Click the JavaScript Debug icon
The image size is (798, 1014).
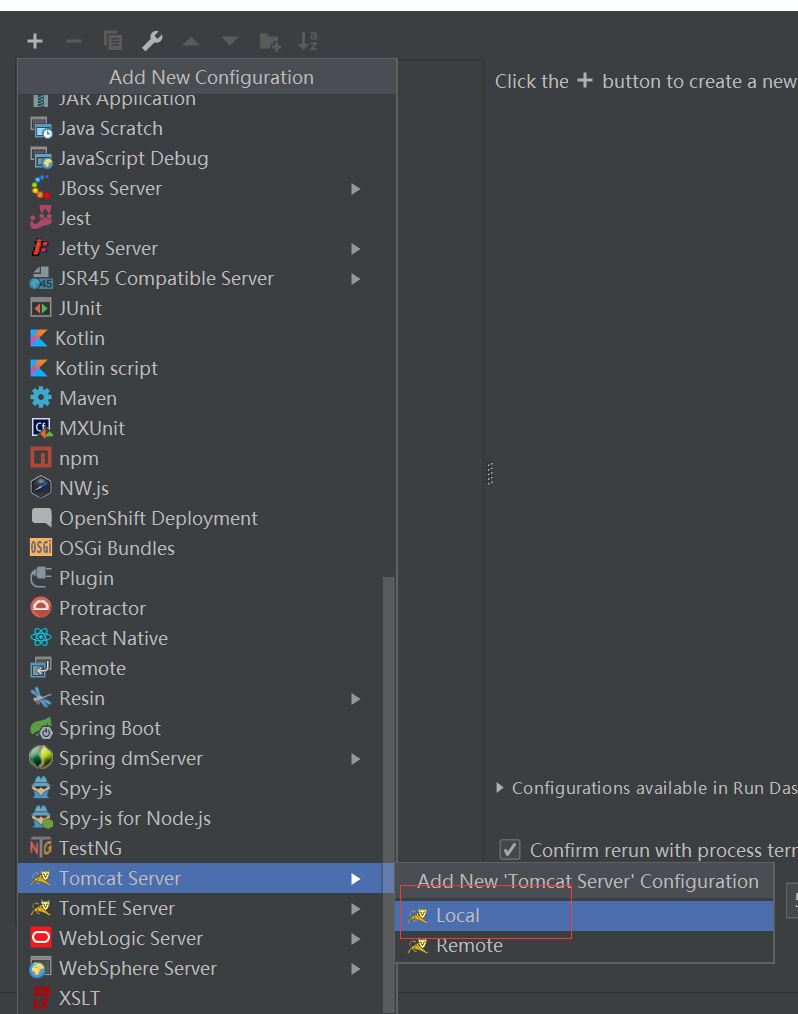[x=41, y=158]
